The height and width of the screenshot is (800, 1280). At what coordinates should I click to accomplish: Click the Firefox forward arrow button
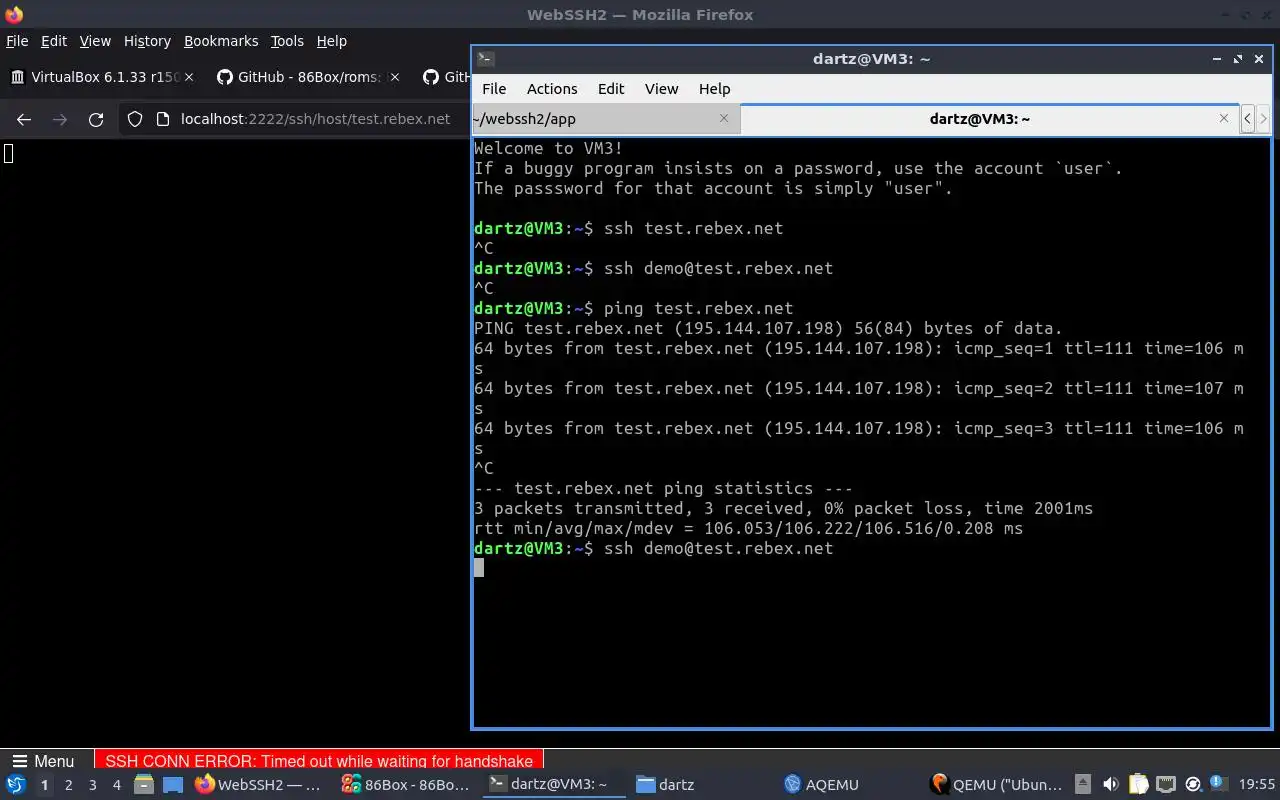point(60,119)
